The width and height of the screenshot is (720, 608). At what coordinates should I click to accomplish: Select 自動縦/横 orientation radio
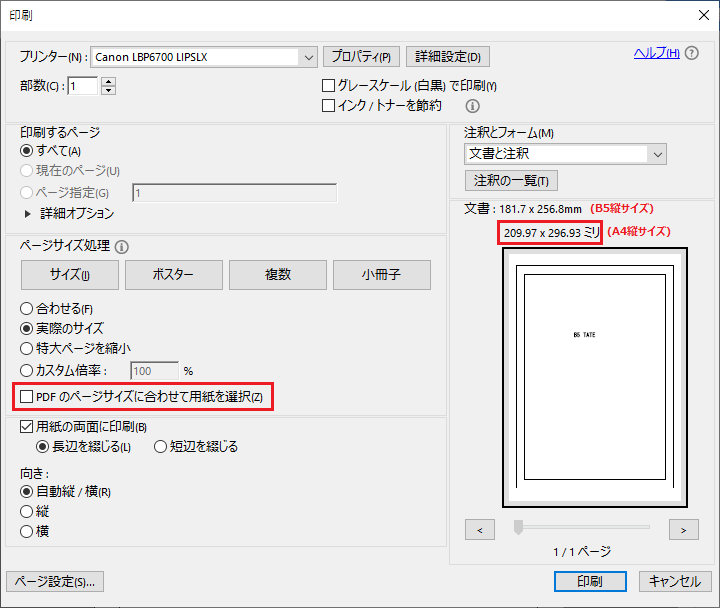(27, 492)
